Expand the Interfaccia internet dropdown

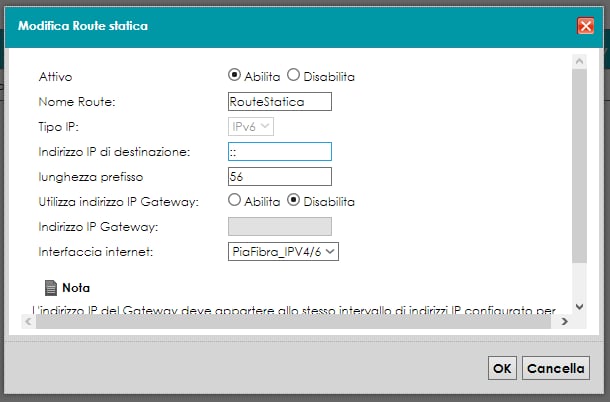point(284,252)
